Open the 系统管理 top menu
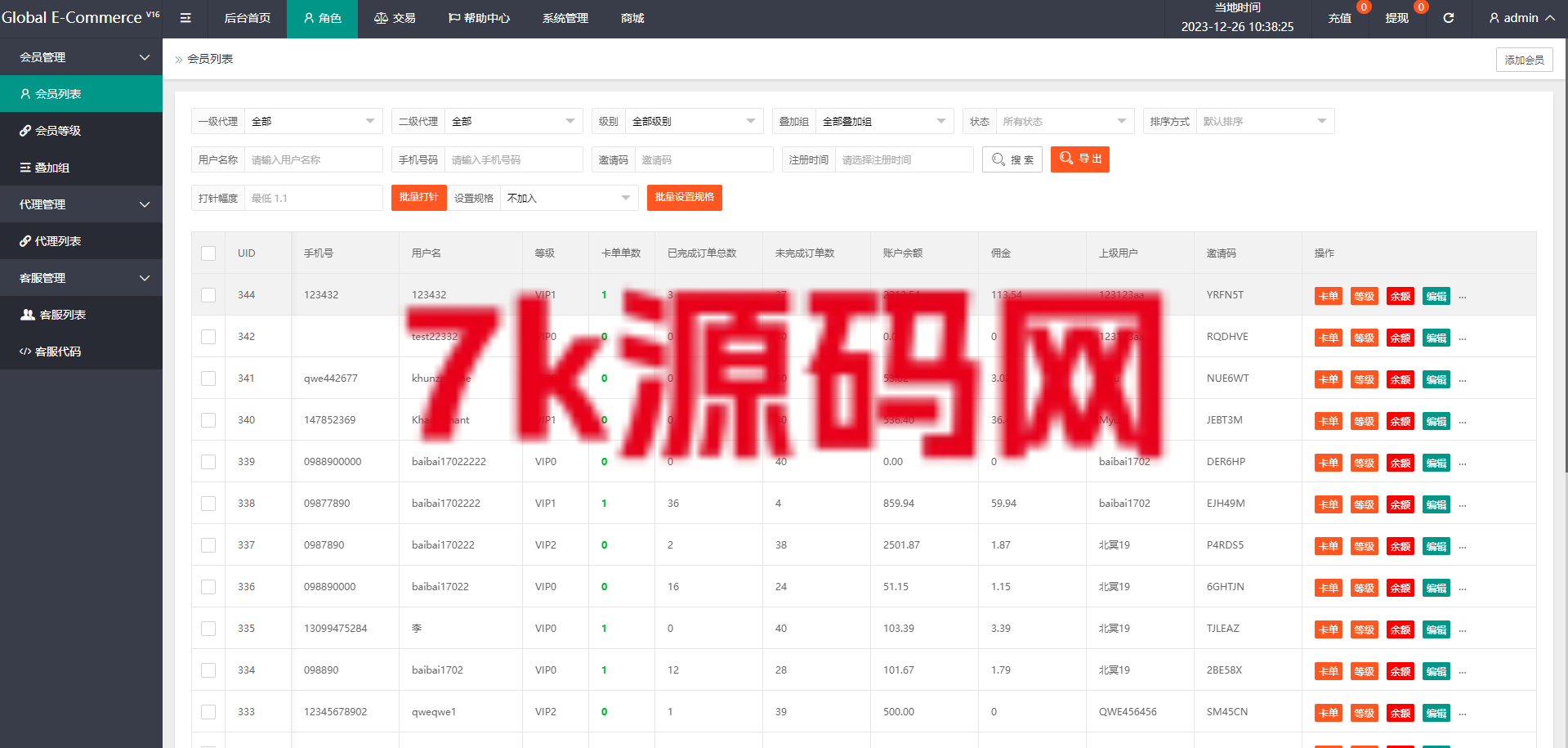 [x=565, y=18]
